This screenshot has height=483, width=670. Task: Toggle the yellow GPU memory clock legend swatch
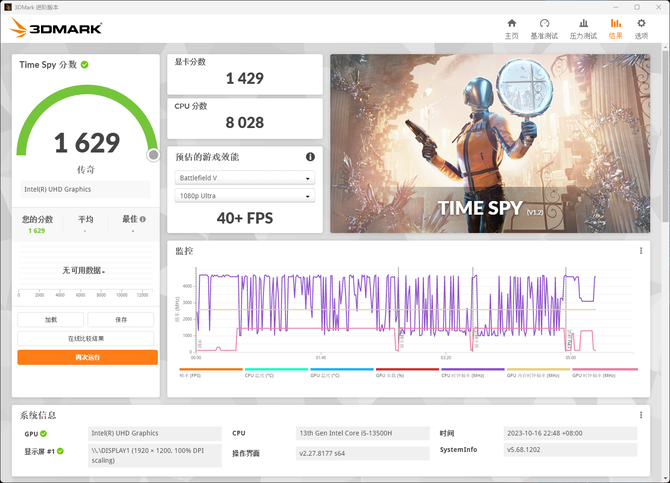click(538, 369)
